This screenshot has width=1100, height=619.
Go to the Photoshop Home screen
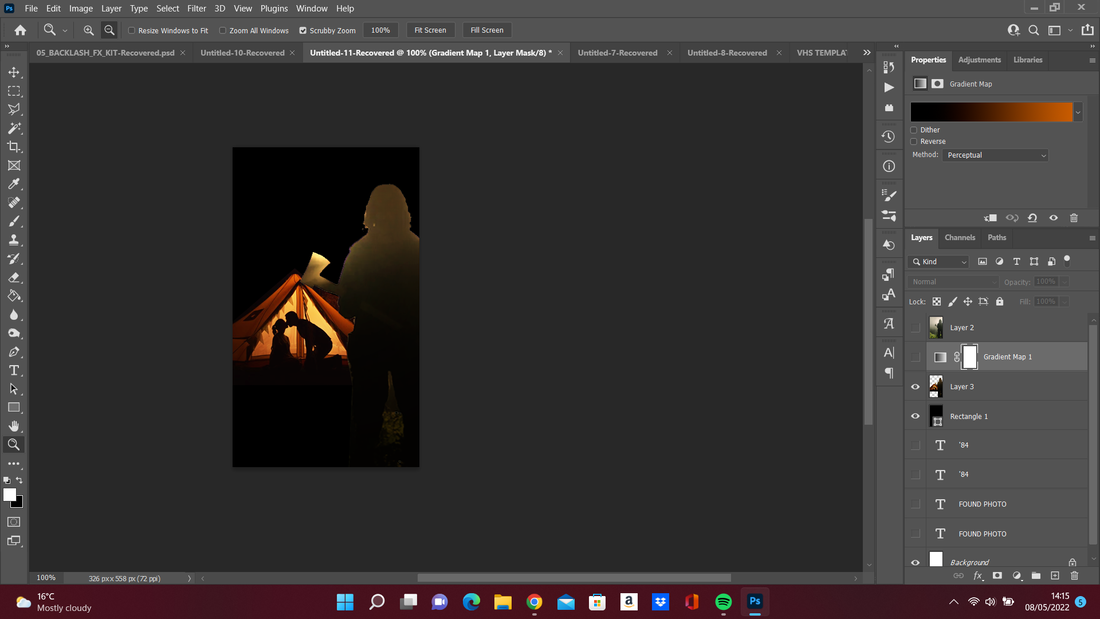[20, 30]
